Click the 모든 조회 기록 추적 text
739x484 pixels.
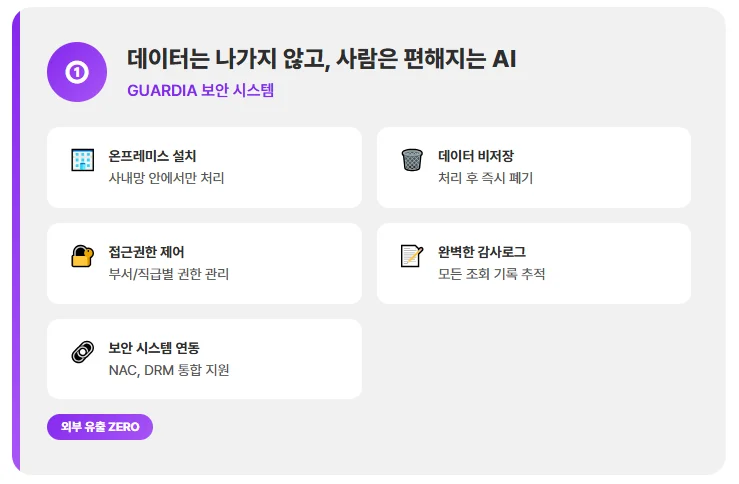492,274
